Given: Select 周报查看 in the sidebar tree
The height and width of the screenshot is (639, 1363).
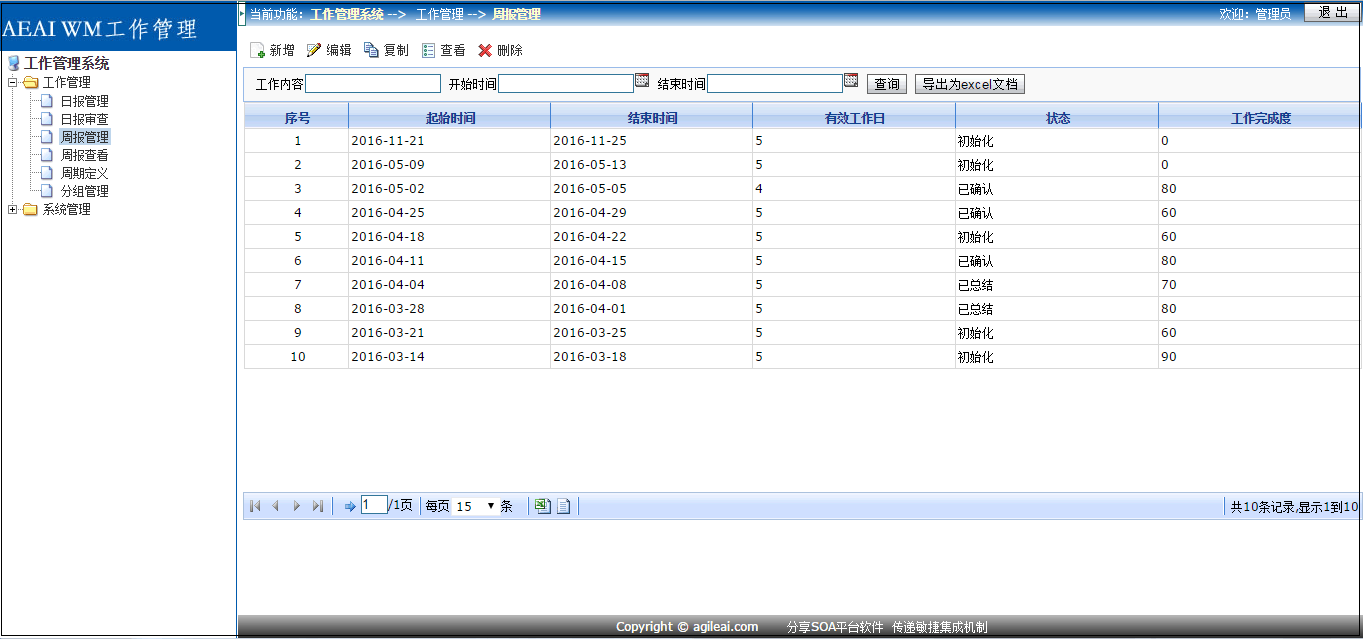Looking at the screenshot, I should (x=84, y=155).
